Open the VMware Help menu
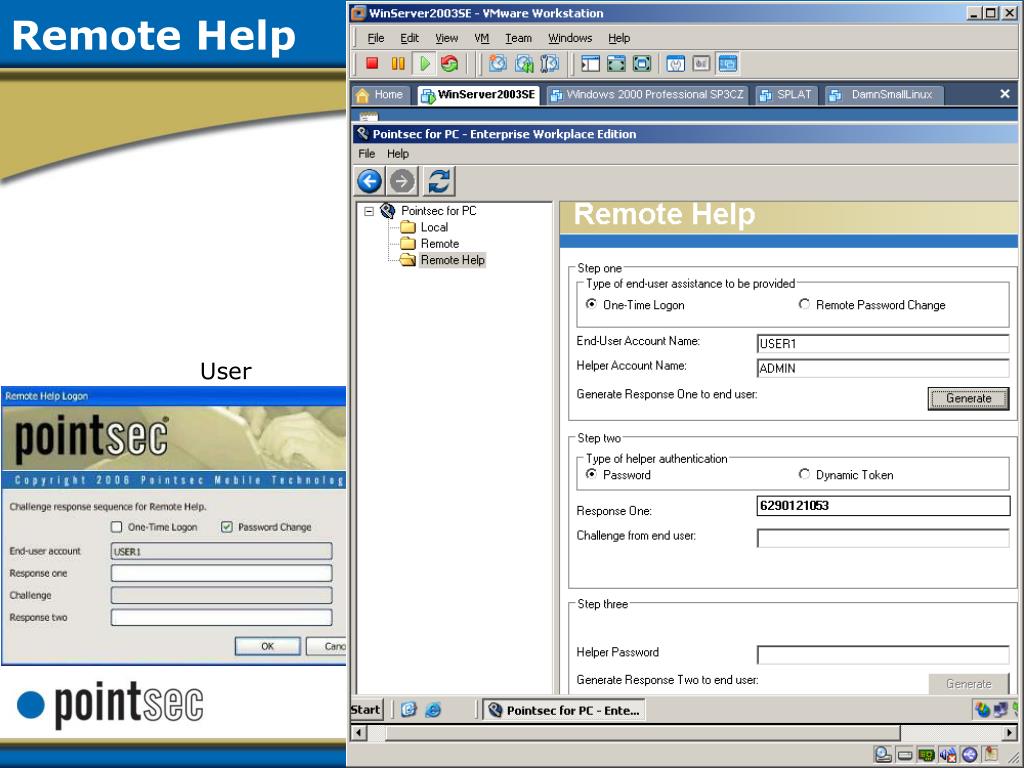This screenshot has height=768, width=1024. click(619, 38)
